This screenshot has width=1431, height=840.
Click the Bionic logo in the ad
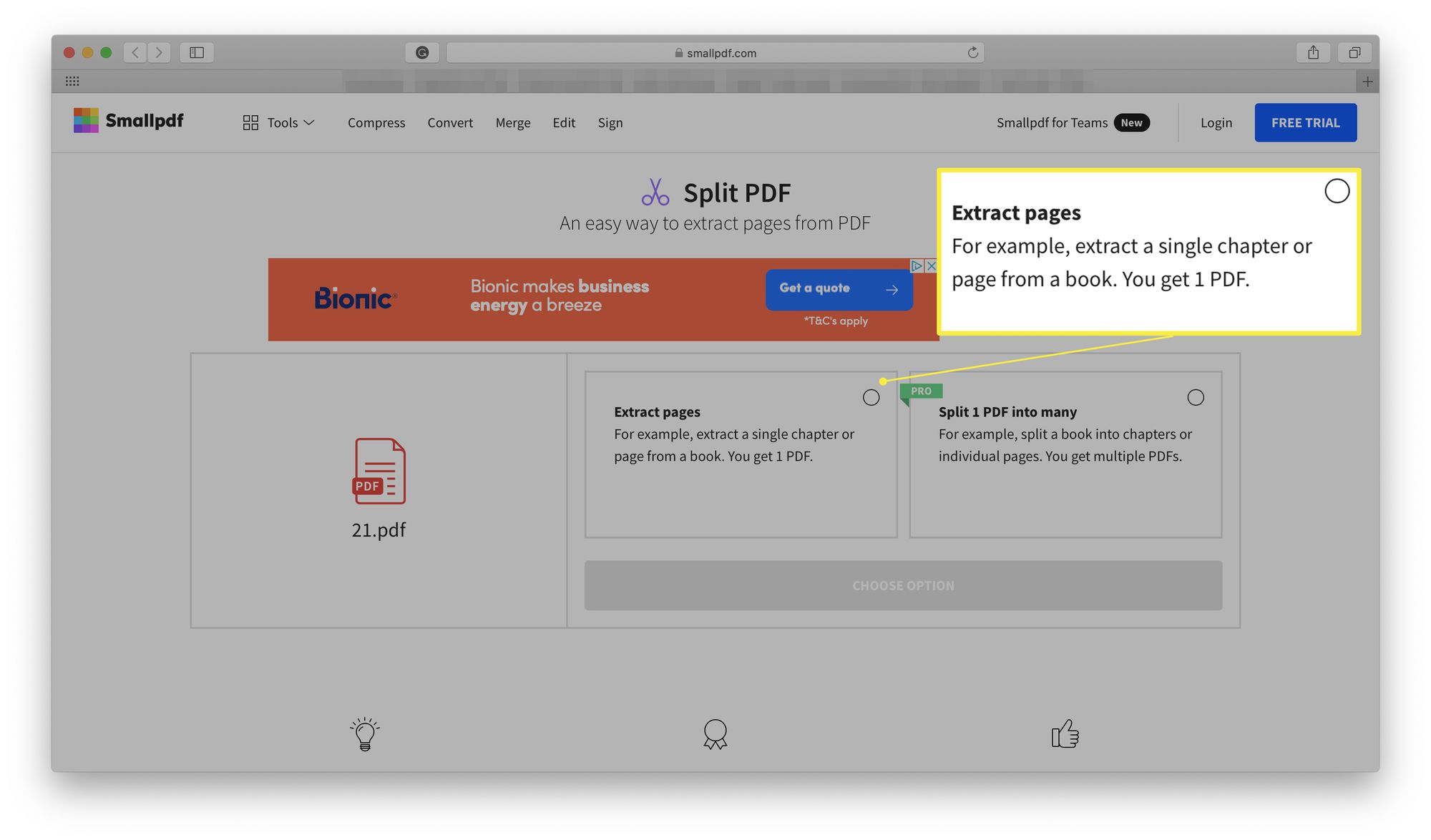tap(356, 298)
